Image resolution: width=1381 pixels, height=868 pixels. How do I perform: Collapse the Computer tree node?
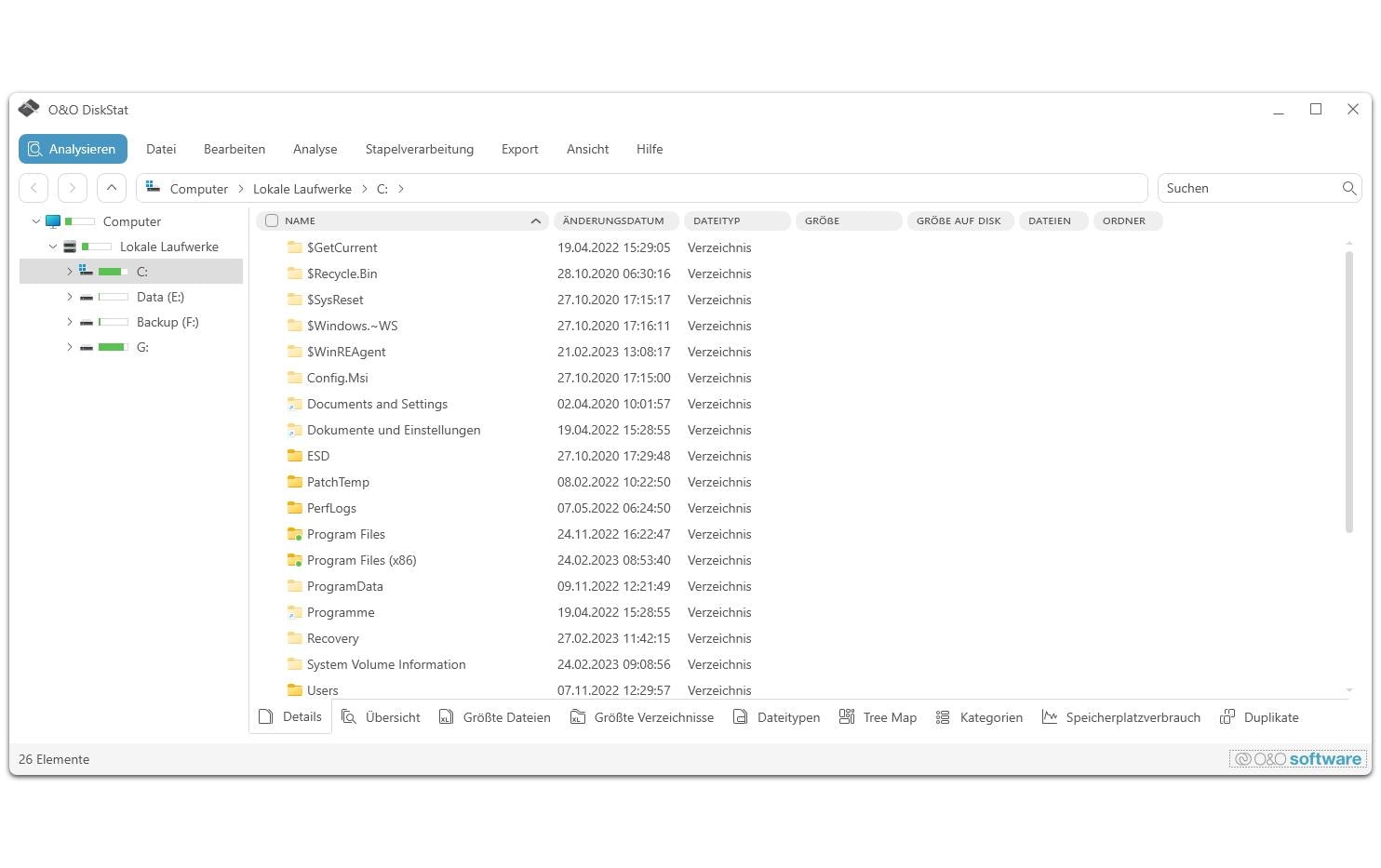tap(36, 221)
